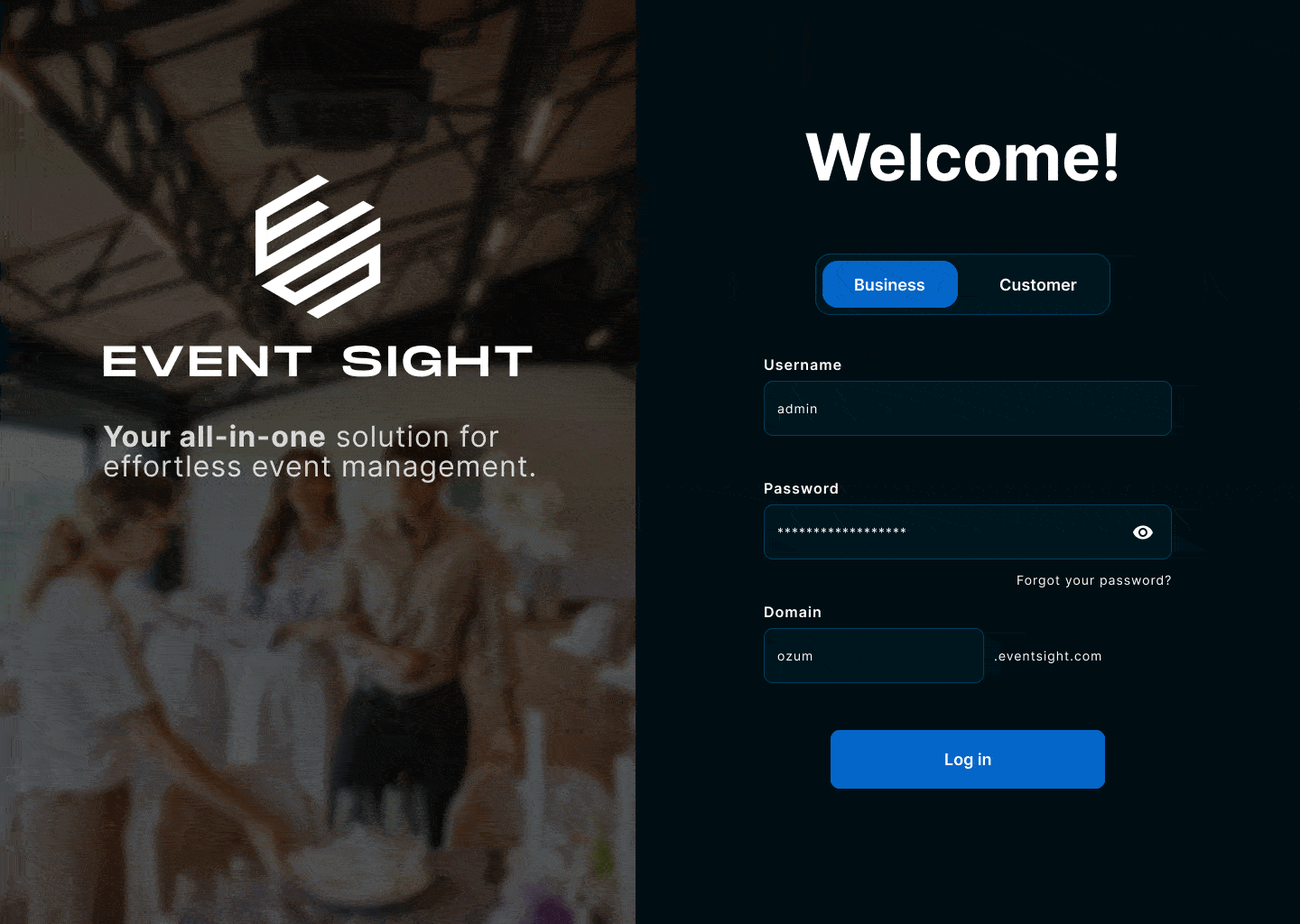Click the Welcome! heading
The height and width of the screenshot is (924, 1300).
point(962,158)
